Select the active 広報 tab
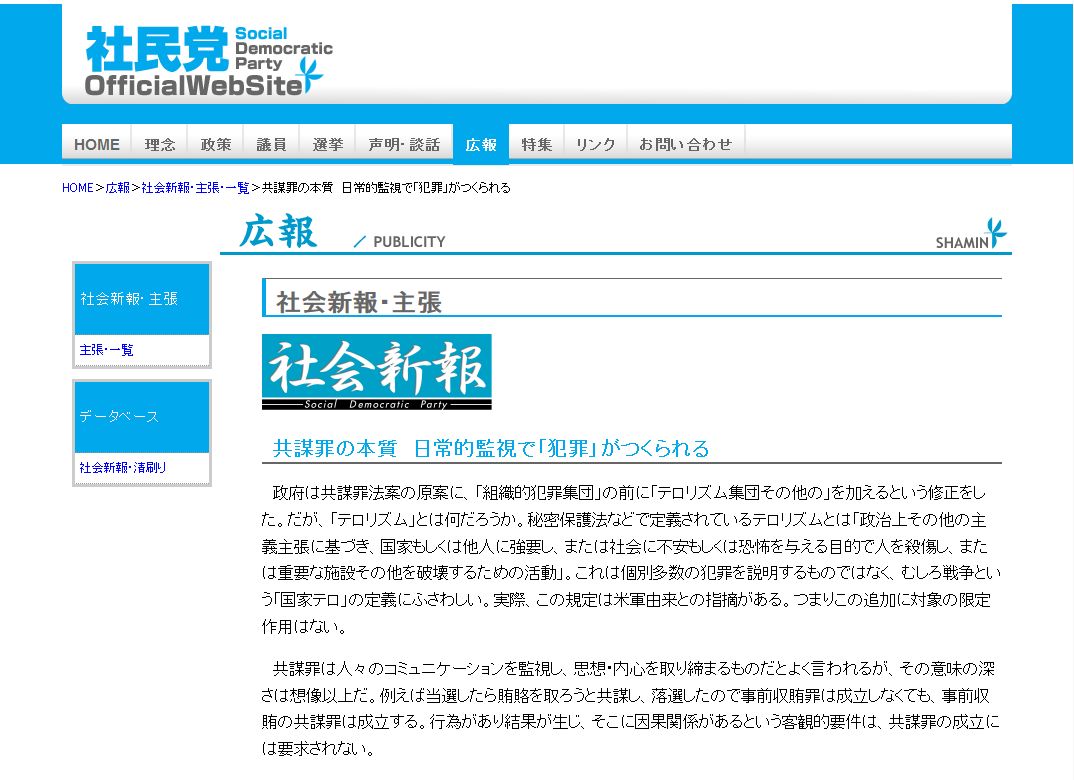The width and height of the screenshot is (1074, 780). (x=481, y=144)
